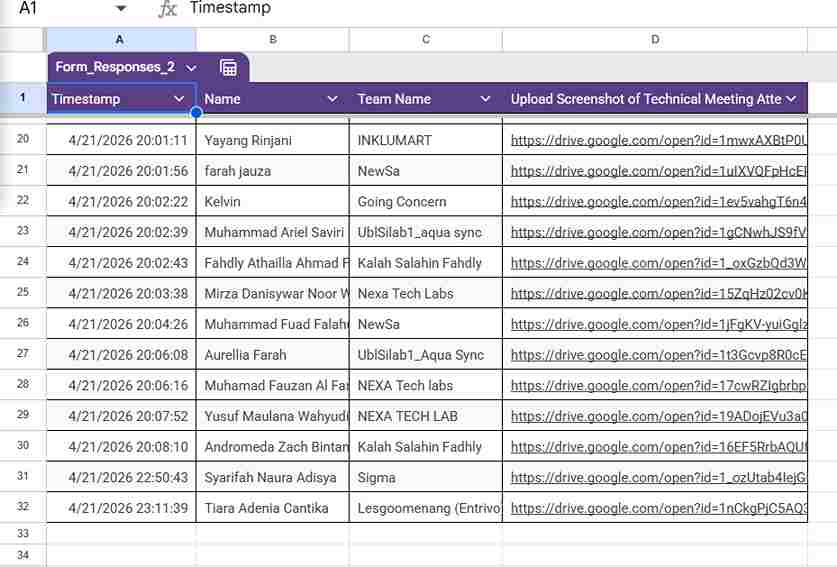Click the fx formula icon
This screenshot has width=837, height=567.
click(168, 9)
